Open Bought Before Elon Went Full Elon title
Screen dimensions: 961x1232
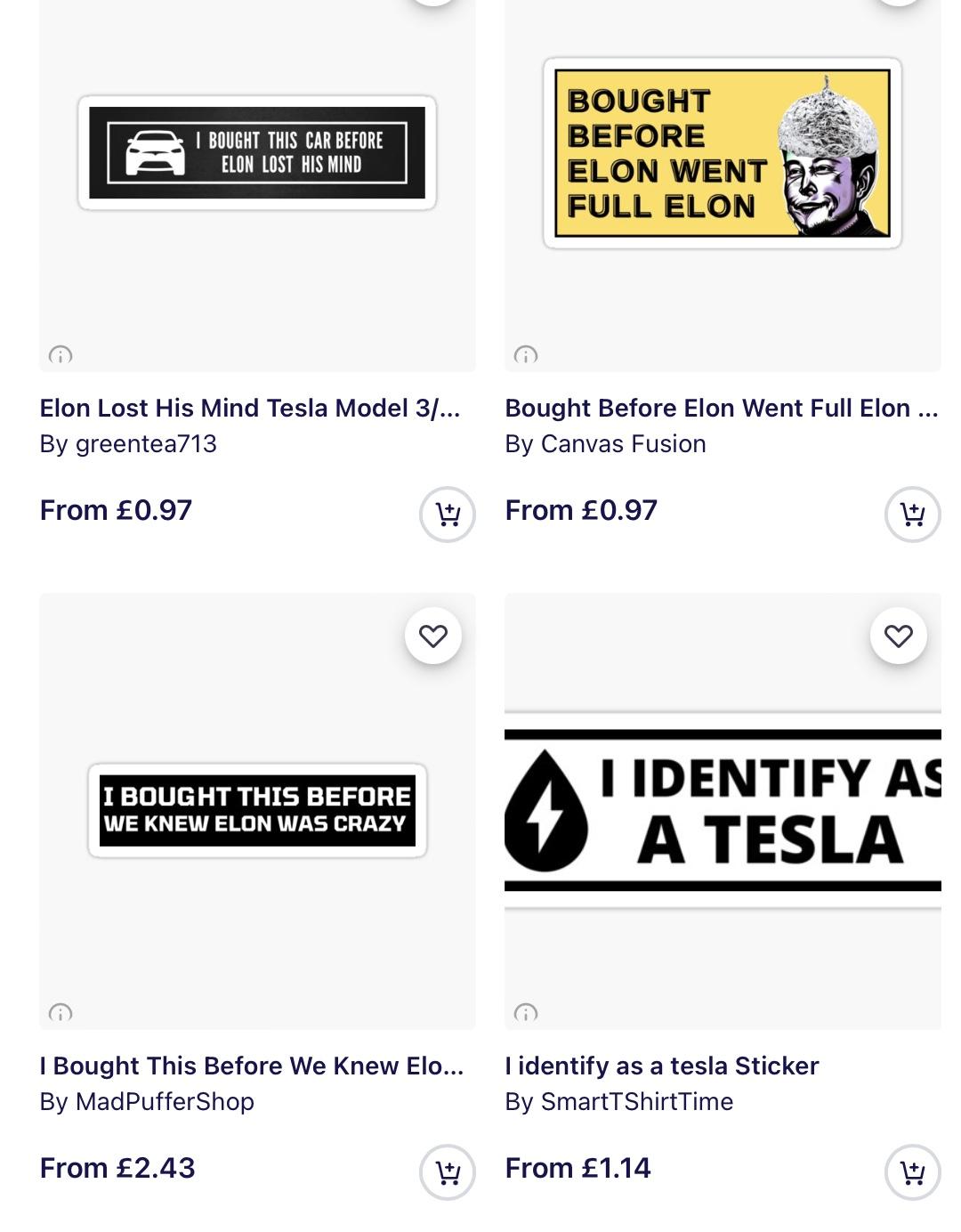[721, 408]
